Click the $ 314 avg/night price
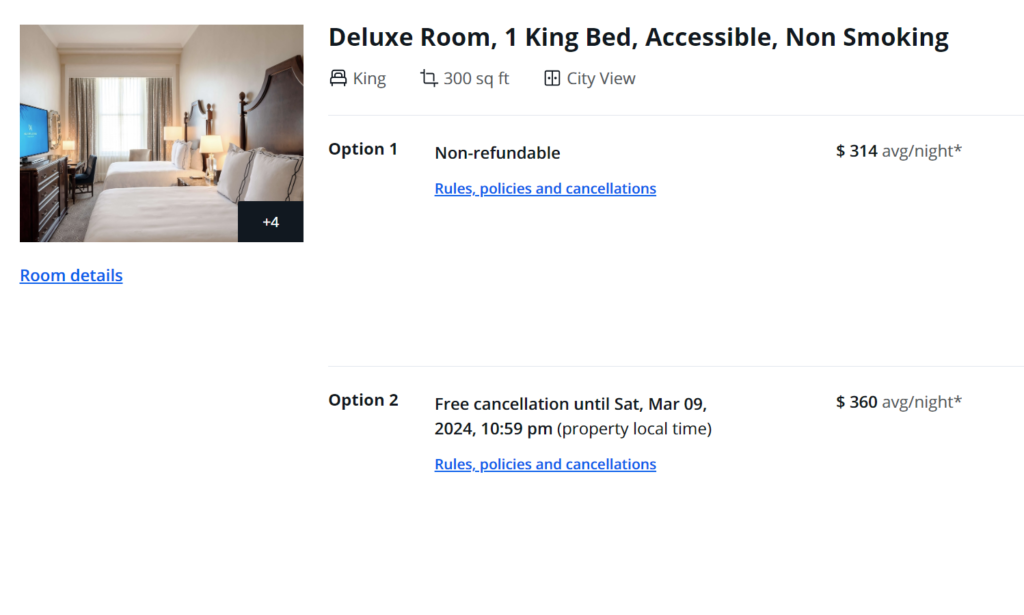 pyautogui.click(x=898, y=151)
